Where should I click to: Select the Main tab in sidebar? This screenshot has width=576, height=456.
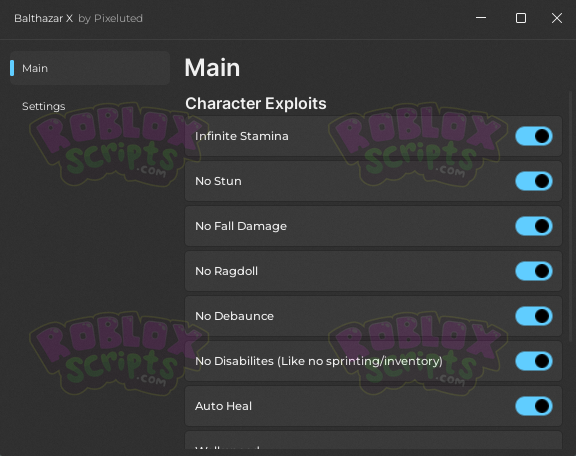[x=90, y=68]
